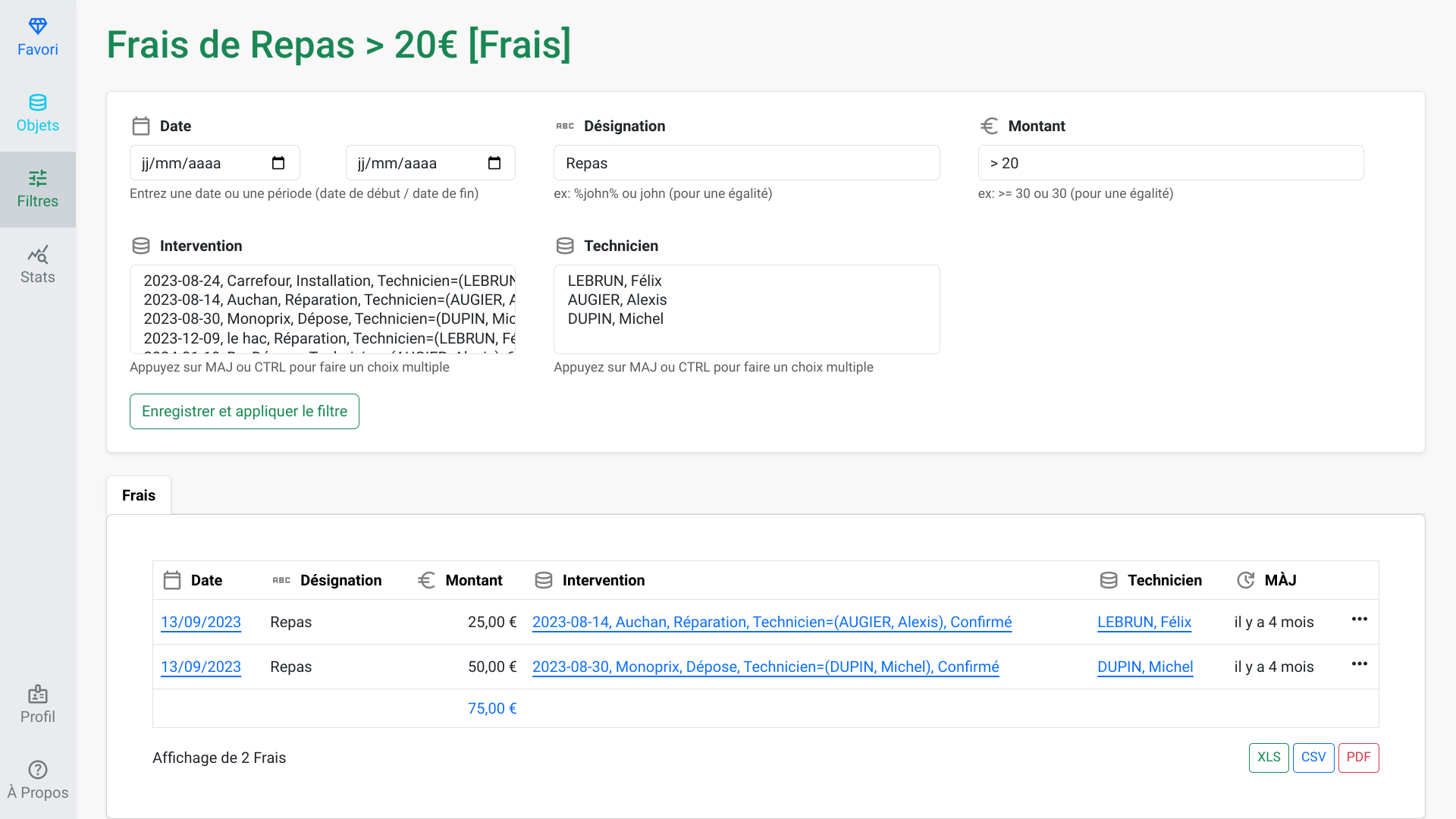Click the À Propos help icon
Screen dimensions: 1456x819
[x=38, y=770]
